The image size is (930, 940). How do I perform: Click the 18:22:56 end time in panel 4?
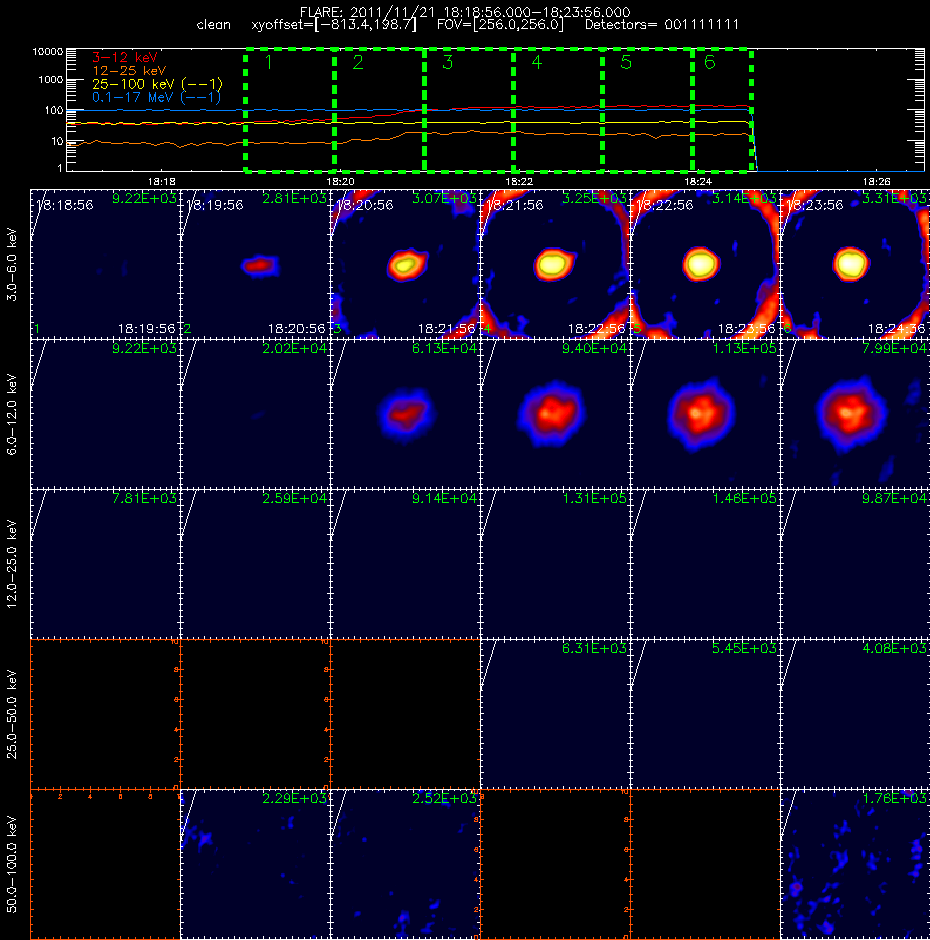coord(597,329)
